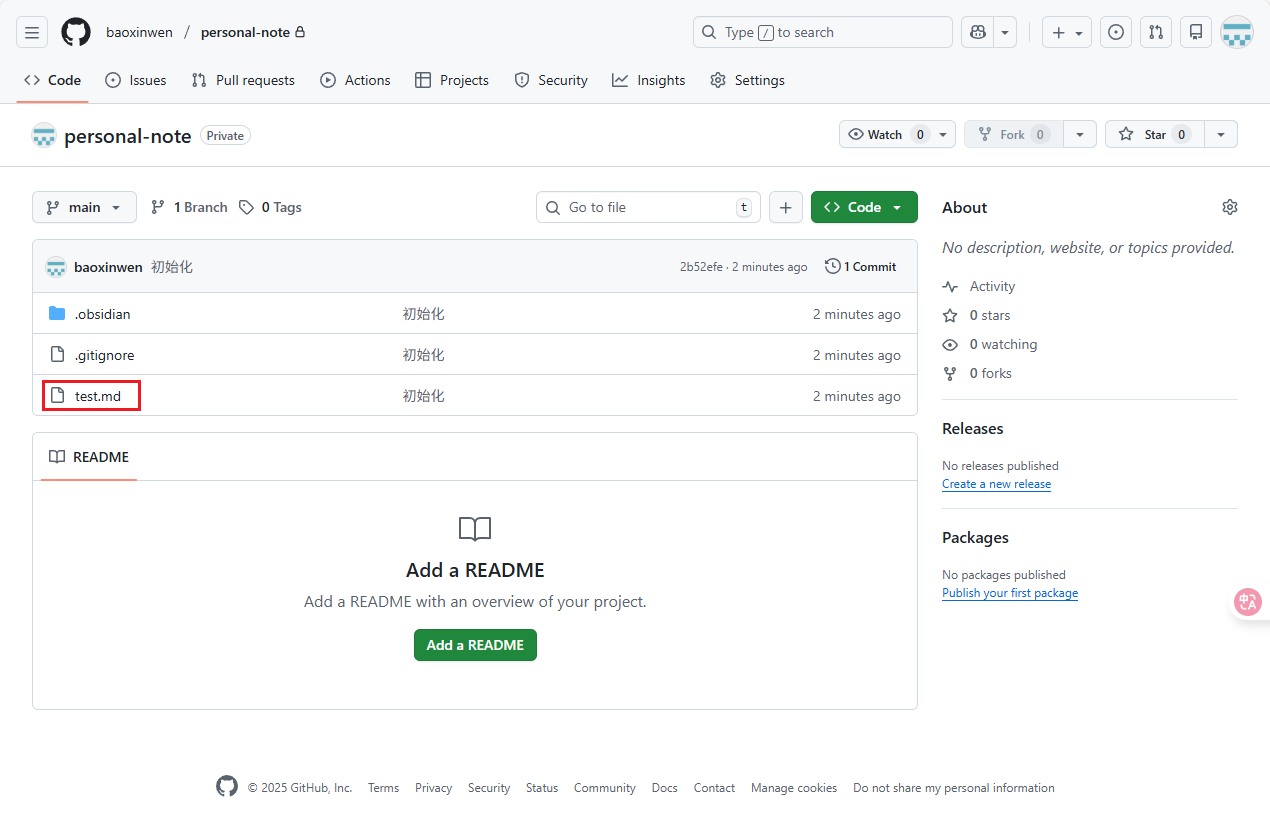Viewport: 1270px width, 820px height.
Task: Open the issues inbox icon in header
Action: point(1116,32)
